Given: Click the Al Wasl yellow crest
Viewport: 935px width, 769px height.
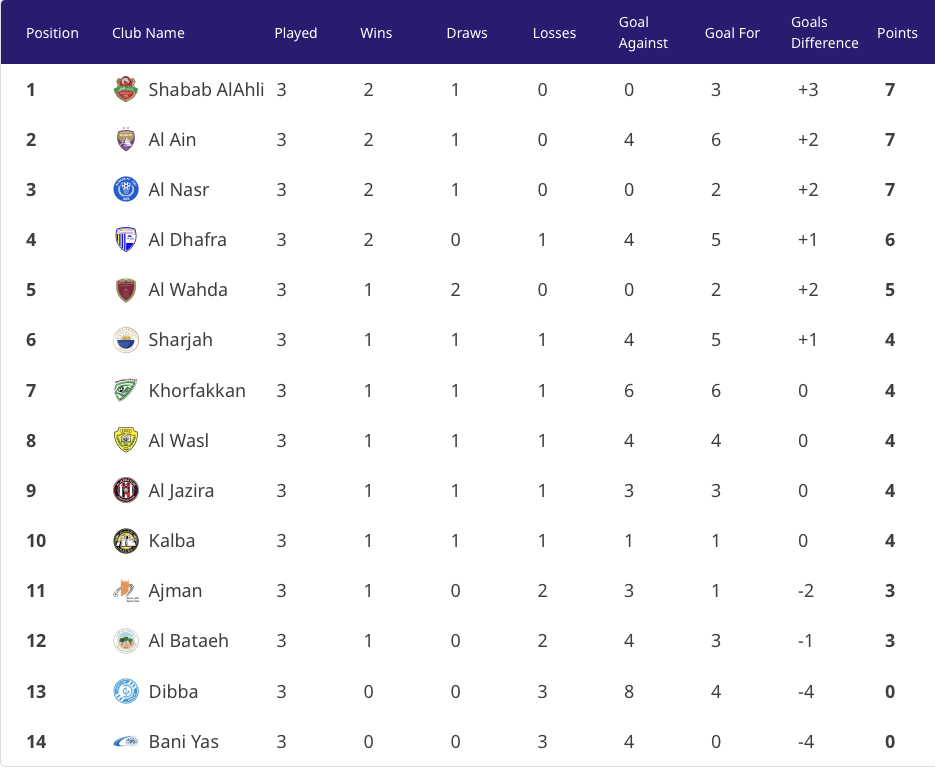Looking at the screenshot, I should (x=126, y=441).
